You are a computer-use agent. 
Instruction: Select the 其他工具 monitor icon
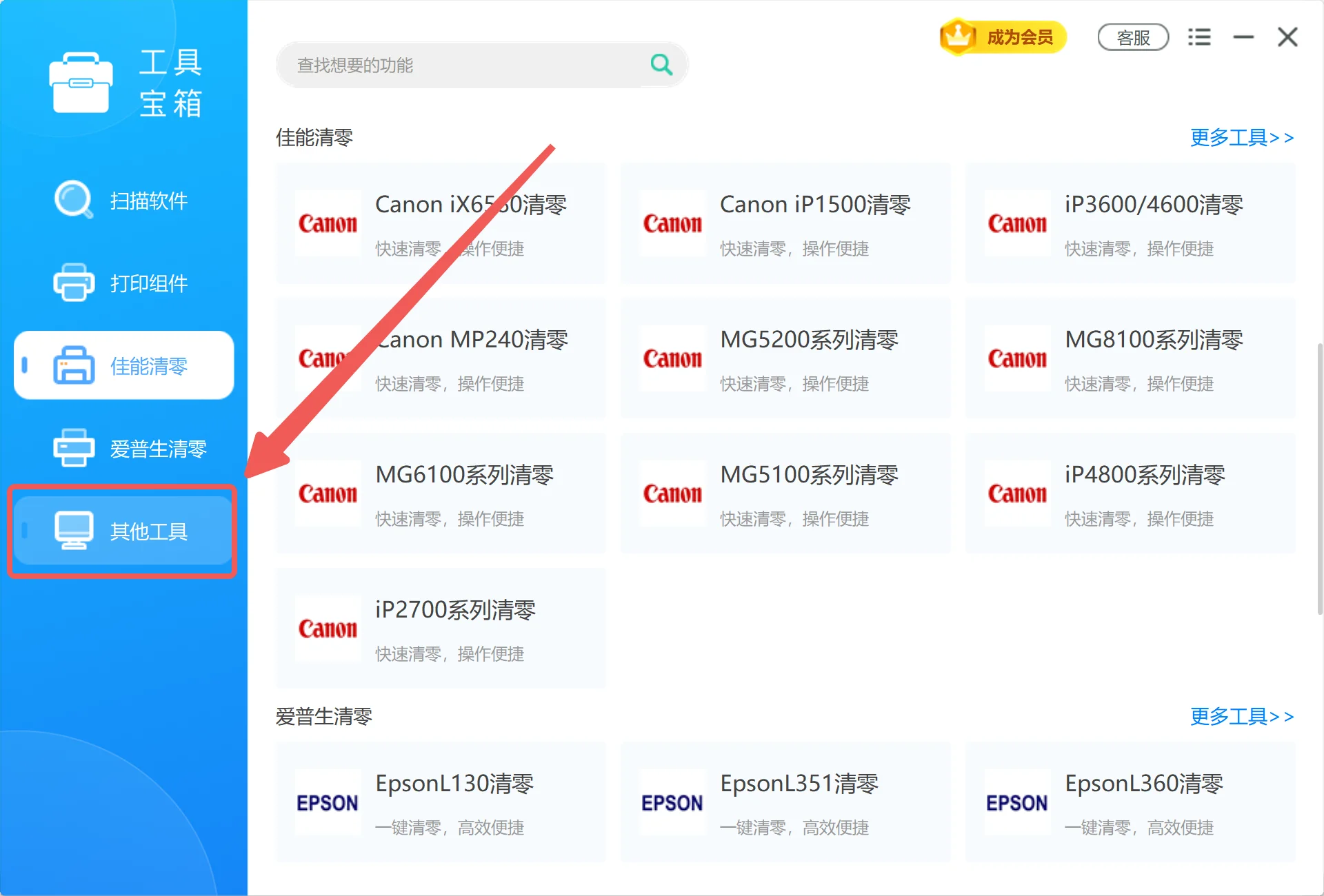[74, 531]
